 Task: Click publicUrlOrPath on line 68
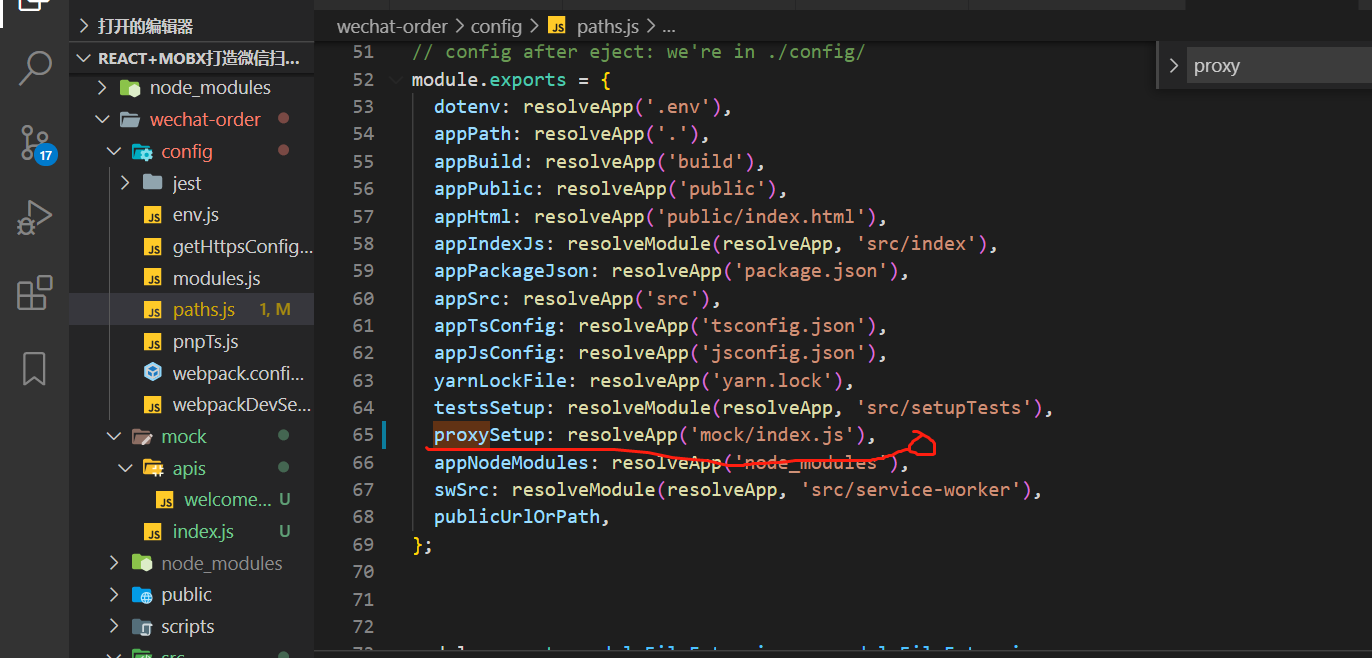[517, 517]
